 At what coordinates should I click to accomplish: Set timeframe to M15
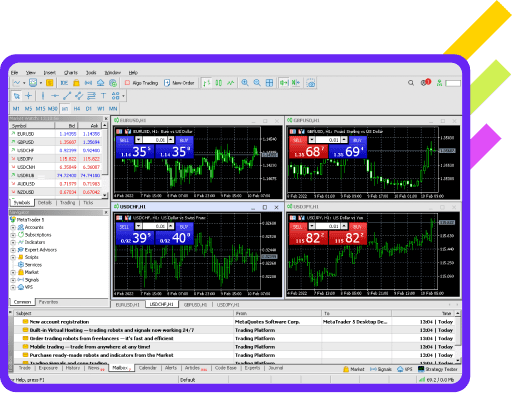[40, 109]
